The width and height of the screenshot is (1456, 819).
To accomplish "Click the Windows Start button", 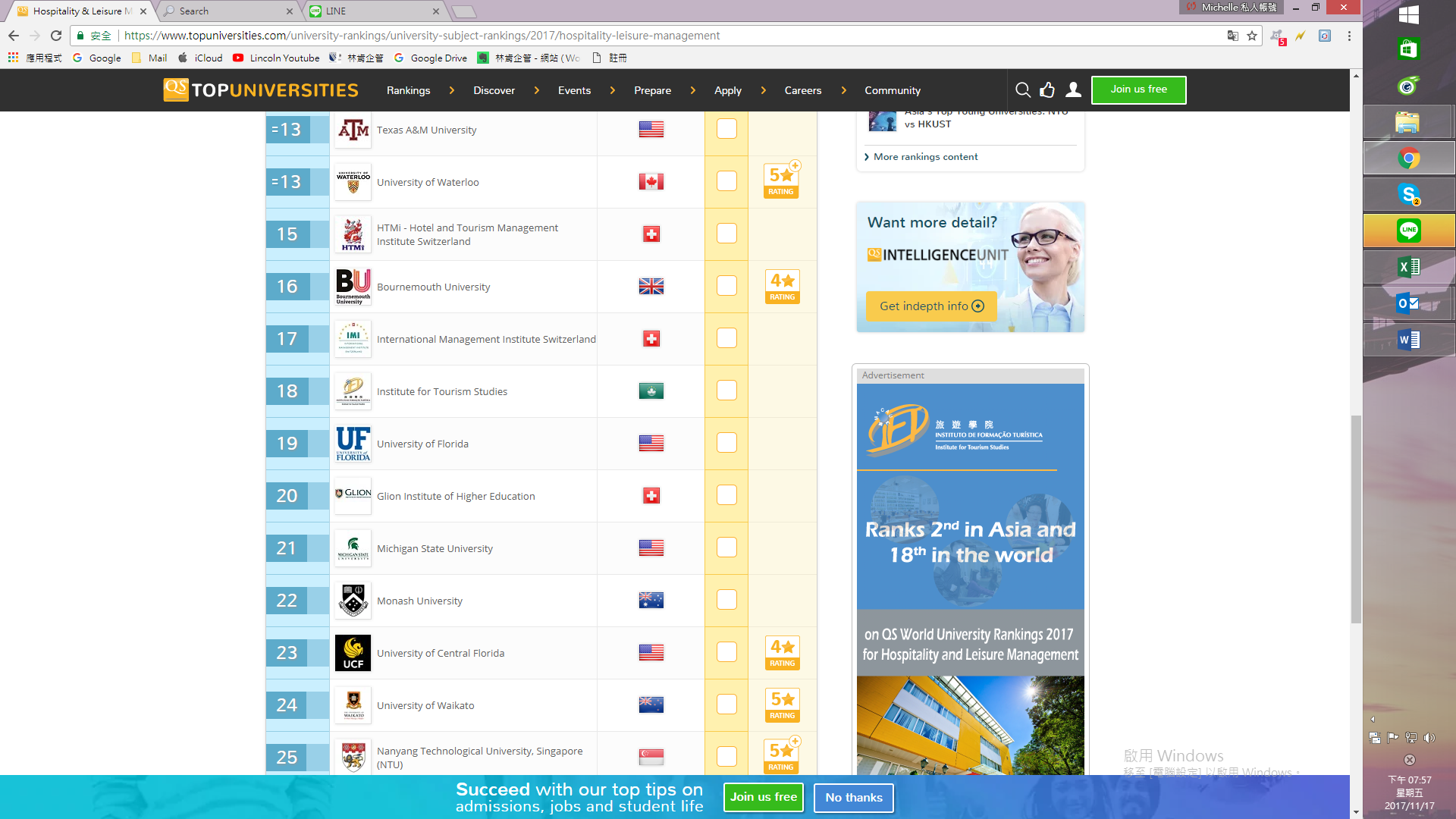I will click(1408, 14).
